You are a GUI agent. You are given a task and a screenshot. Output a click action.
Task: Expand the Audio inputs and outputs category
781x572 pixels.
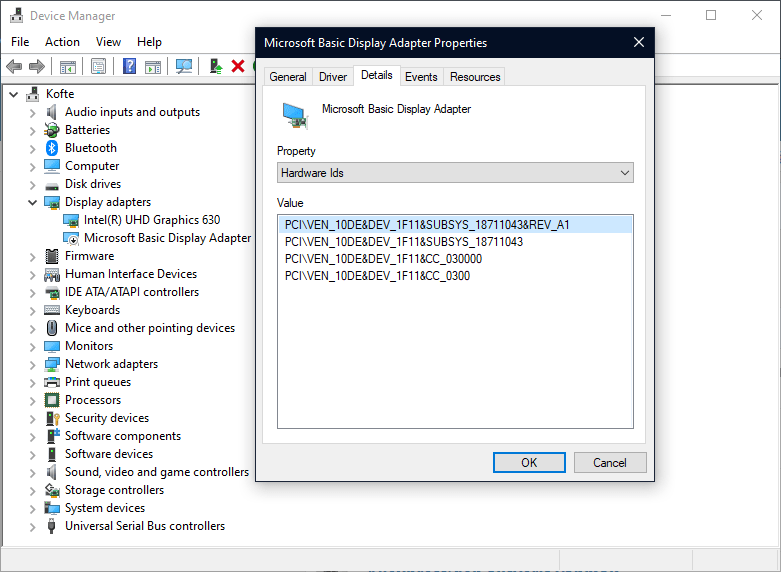pos(32,113)
